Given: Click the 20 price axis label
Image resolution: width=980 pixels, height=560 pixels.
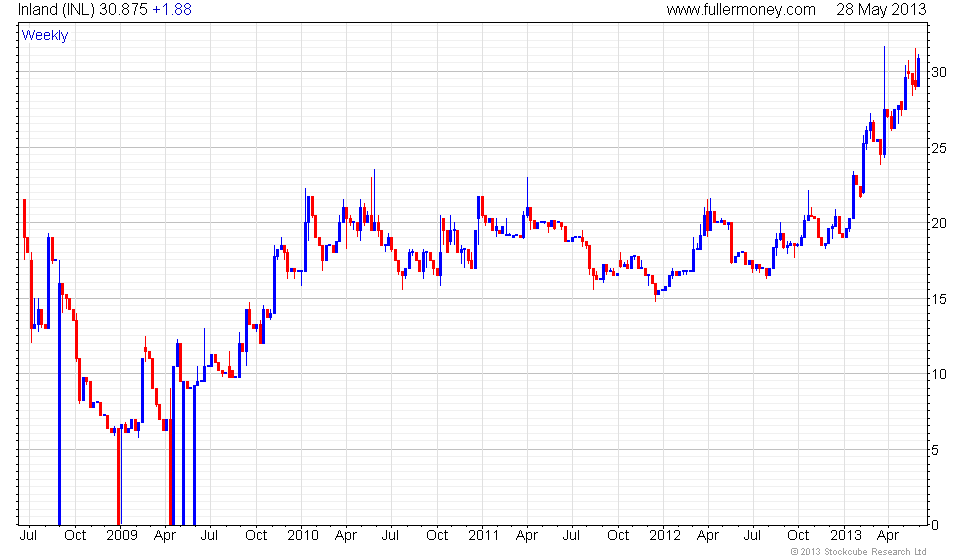Looking at the screenshot, I should coord(939,224).
